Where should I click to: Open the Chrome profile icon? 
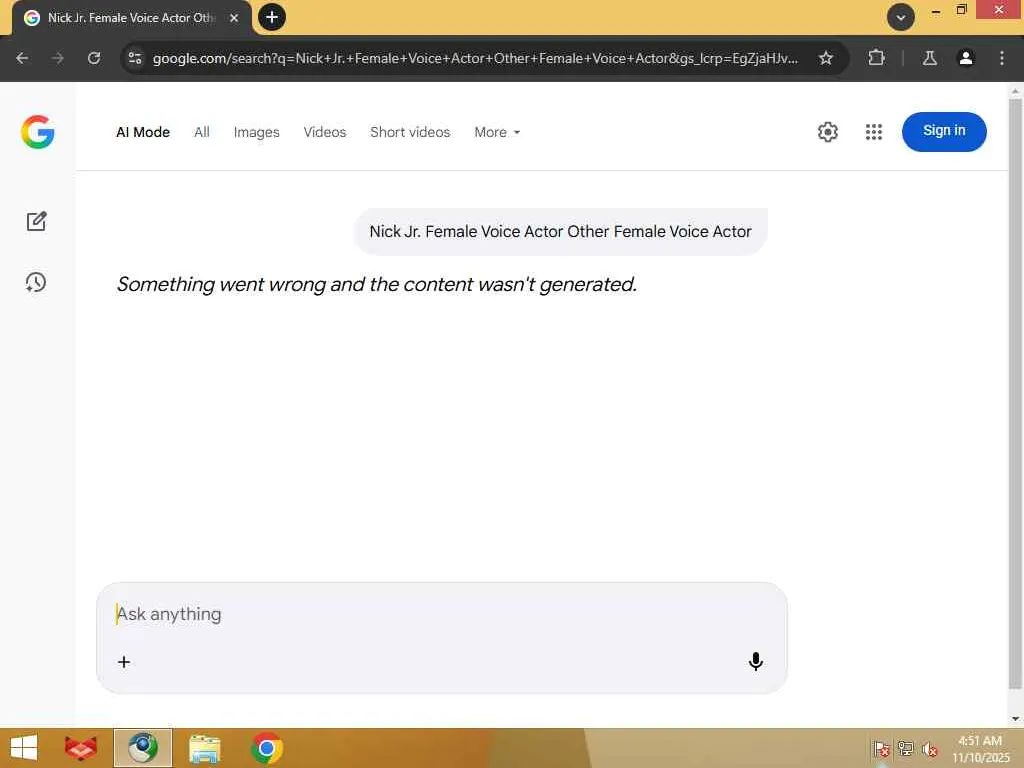[x=966, y=58]
